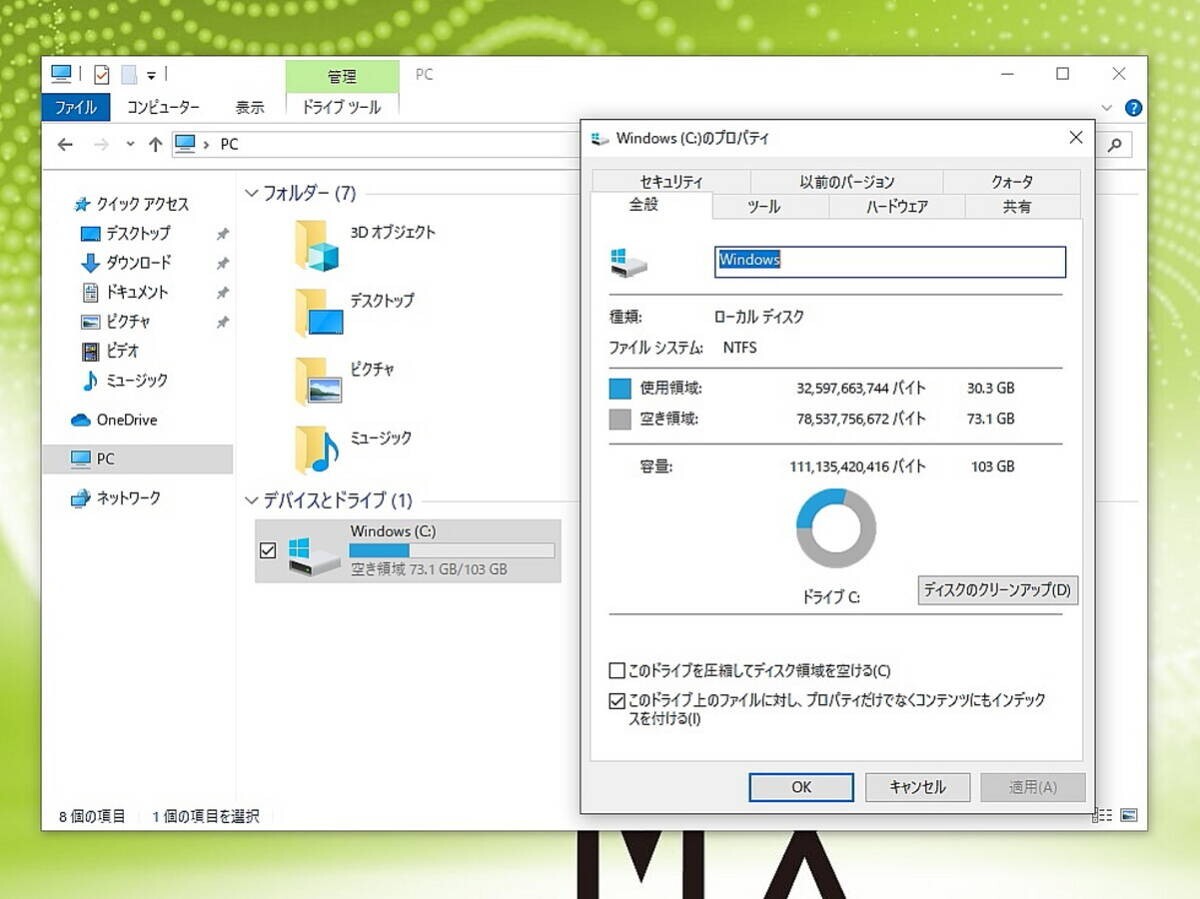
Task: Select the 全般 tab
Action: (651, 205)
